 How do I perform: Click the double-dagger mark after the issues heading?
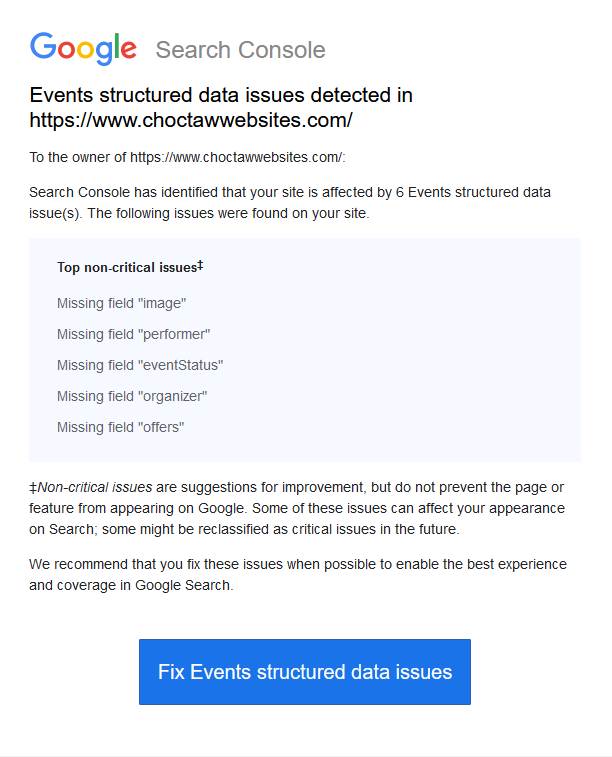point(200,266)
